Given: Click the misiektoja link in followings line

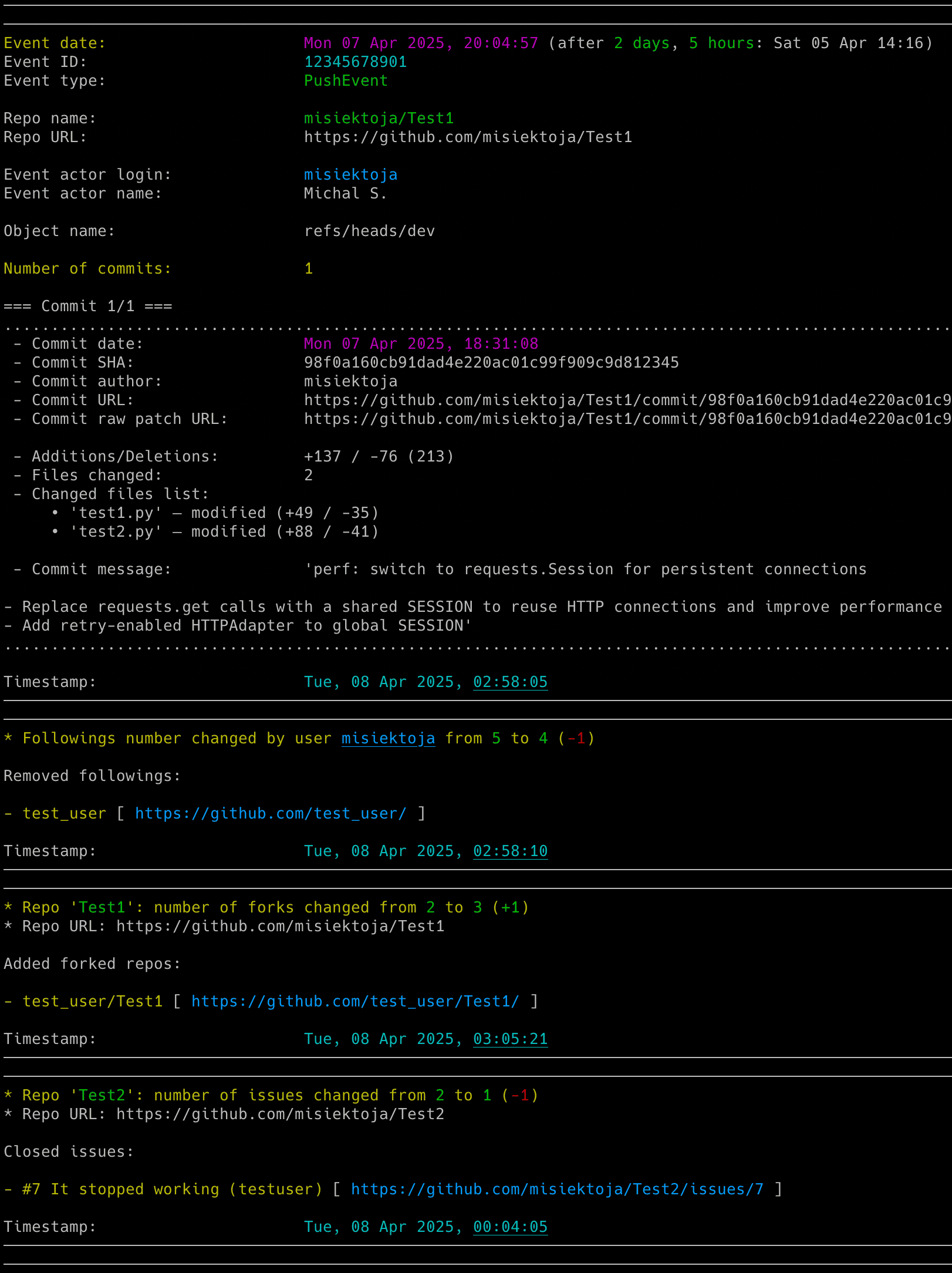Looking at the screenshot, I should 388,738.
